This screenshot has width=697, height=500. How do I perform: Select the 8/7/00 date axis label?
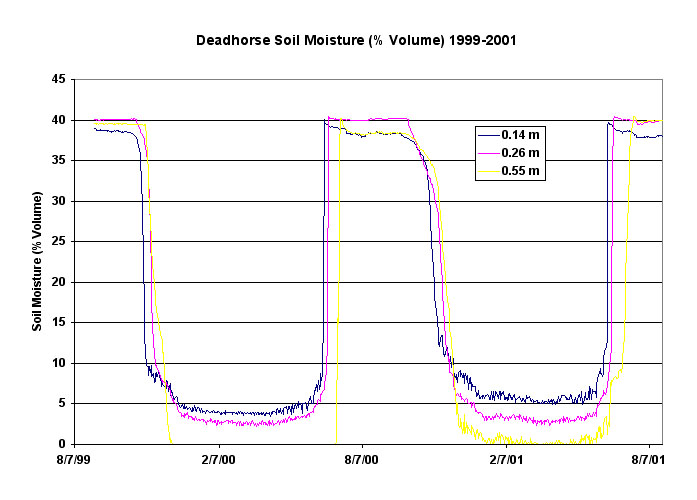click(x=361, y=460)
